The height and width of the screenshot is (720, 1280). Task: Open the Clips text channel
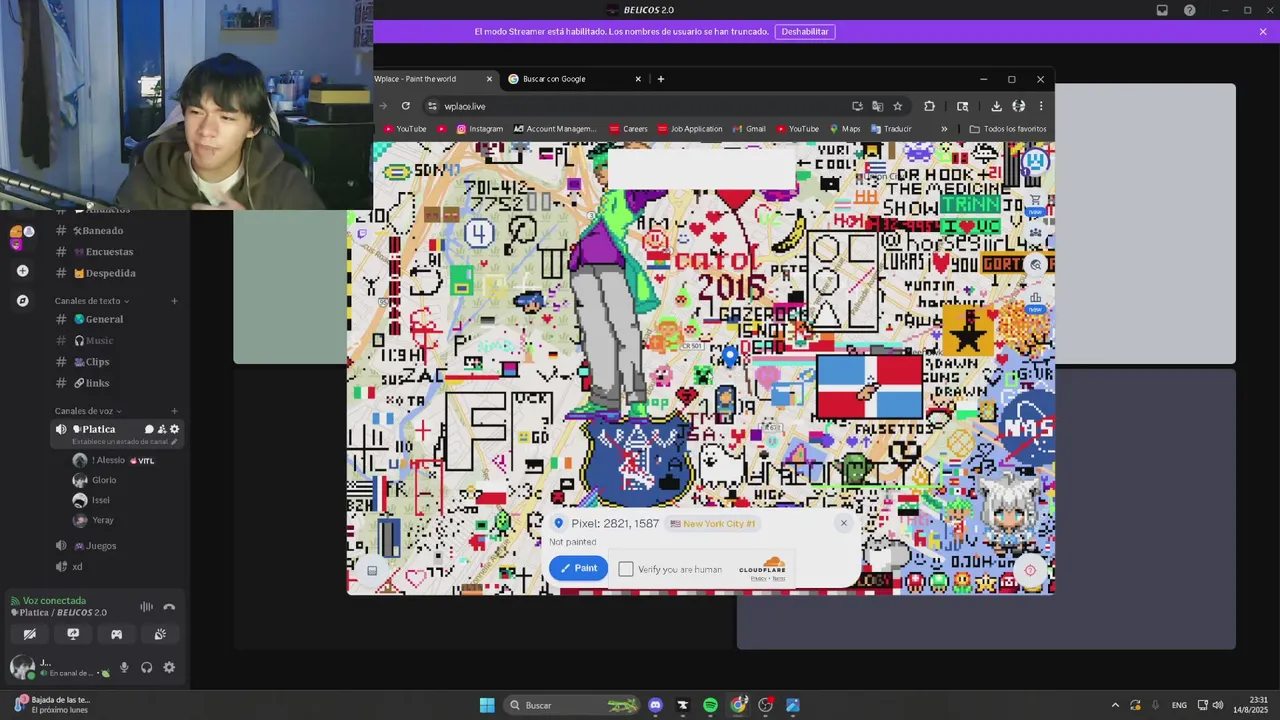[x=118, y=362]
